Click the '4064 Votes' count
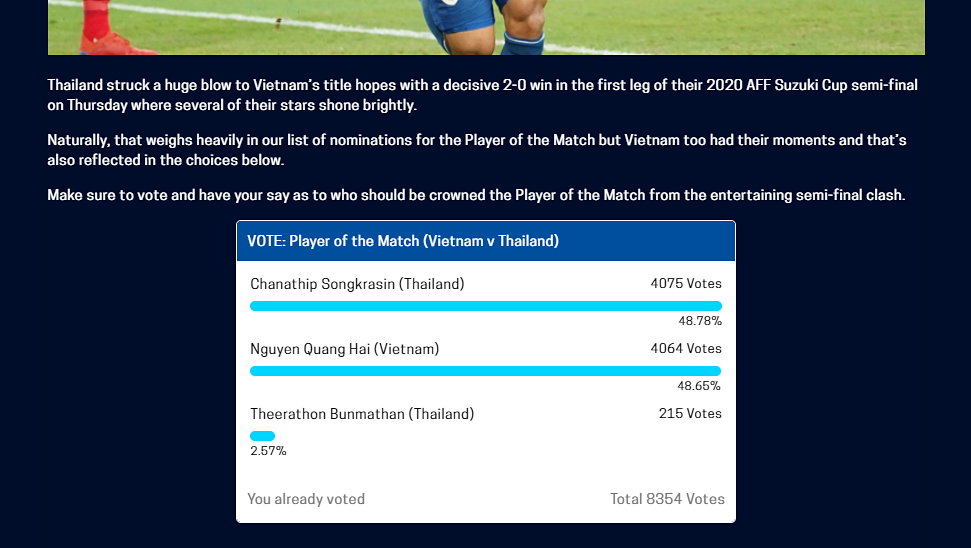971x548 pixels. point(686,349)
